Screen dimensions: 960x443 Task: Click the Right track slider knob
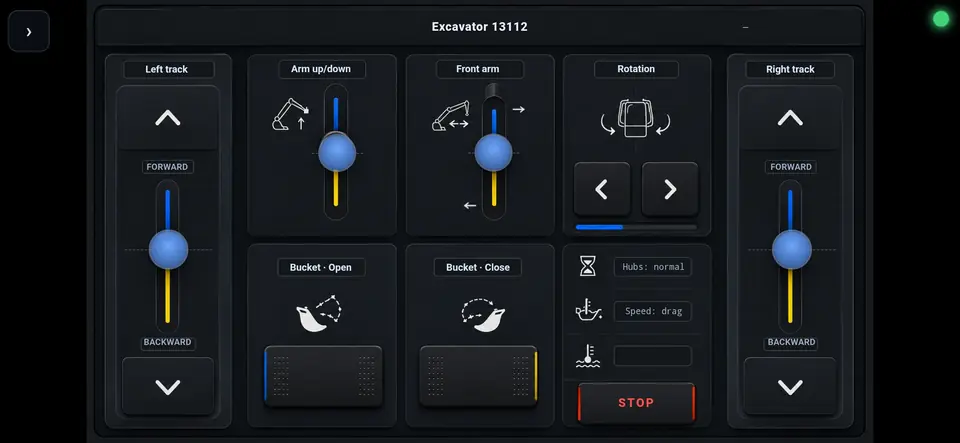(x=791, y=250)
